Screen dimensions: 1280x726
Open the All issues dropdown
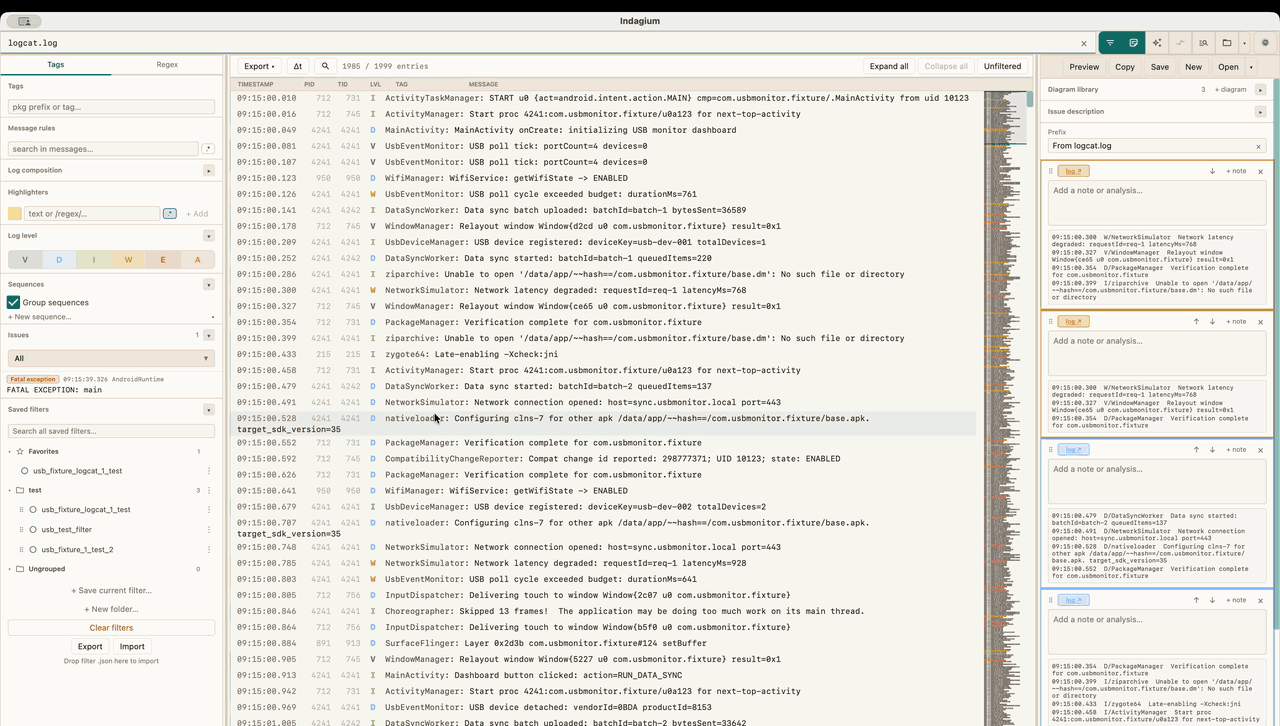point(111,358)
